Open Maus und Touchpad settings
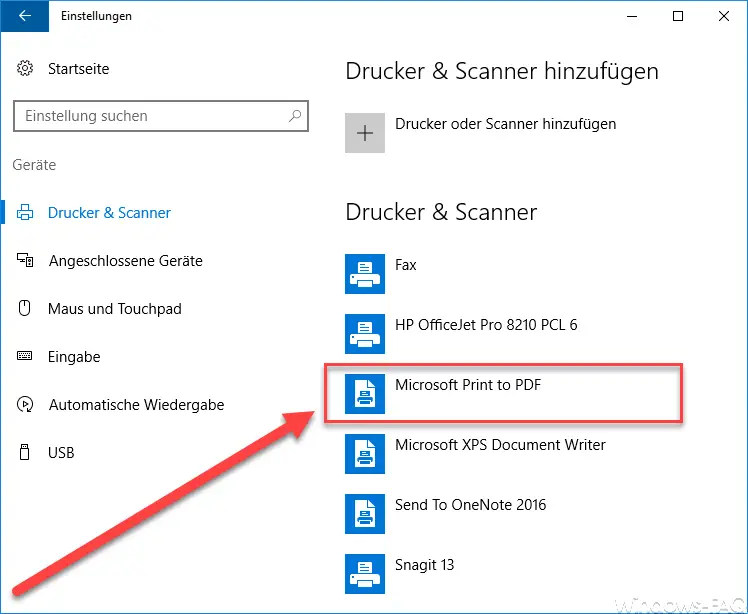Viewport: 748px width, 614px height. 115,309
